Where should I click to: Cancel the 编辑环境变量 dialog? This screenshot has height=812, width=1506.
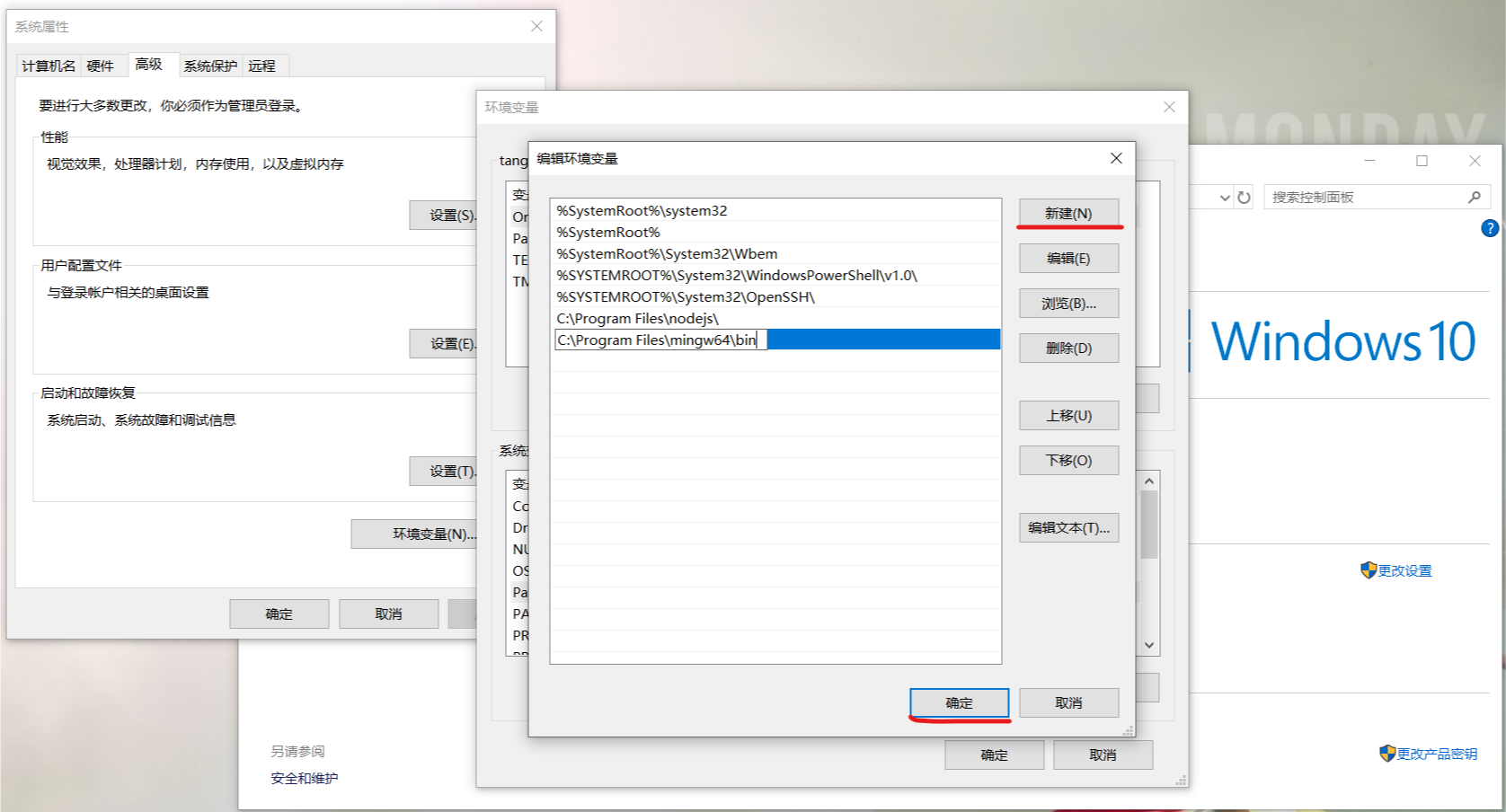point(1068,702)
